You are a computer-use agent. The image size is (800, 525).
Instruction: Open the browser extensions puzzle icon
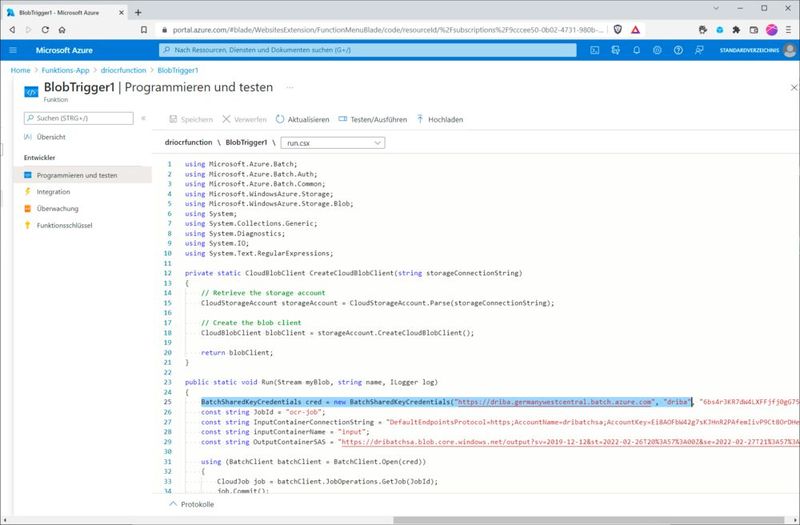(x=736, y=30)
